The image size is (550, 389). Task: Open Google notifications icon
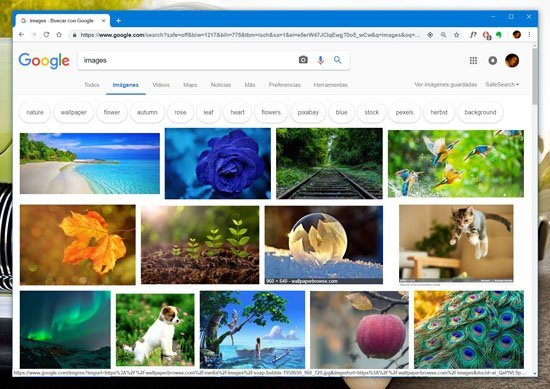[x=492, y=60]
